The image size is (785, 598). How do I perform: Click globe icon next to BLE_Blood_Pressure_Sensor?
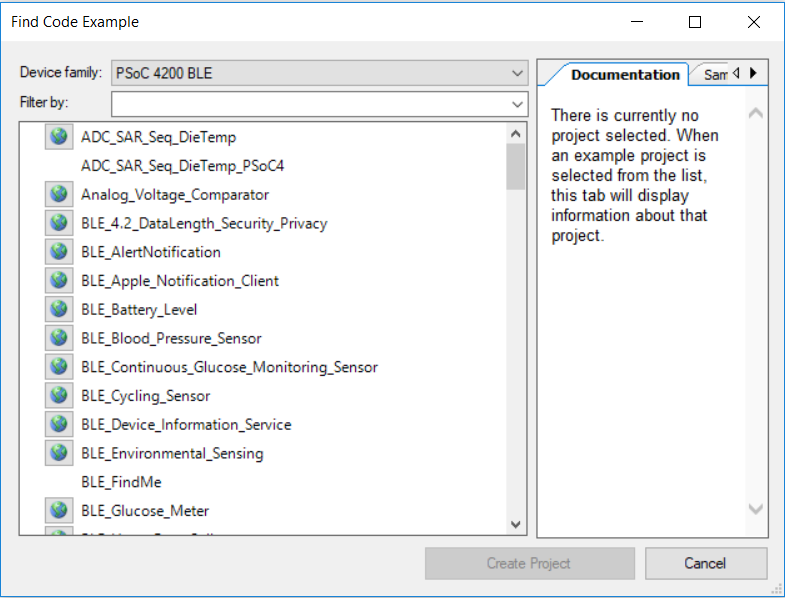point(59,338)
